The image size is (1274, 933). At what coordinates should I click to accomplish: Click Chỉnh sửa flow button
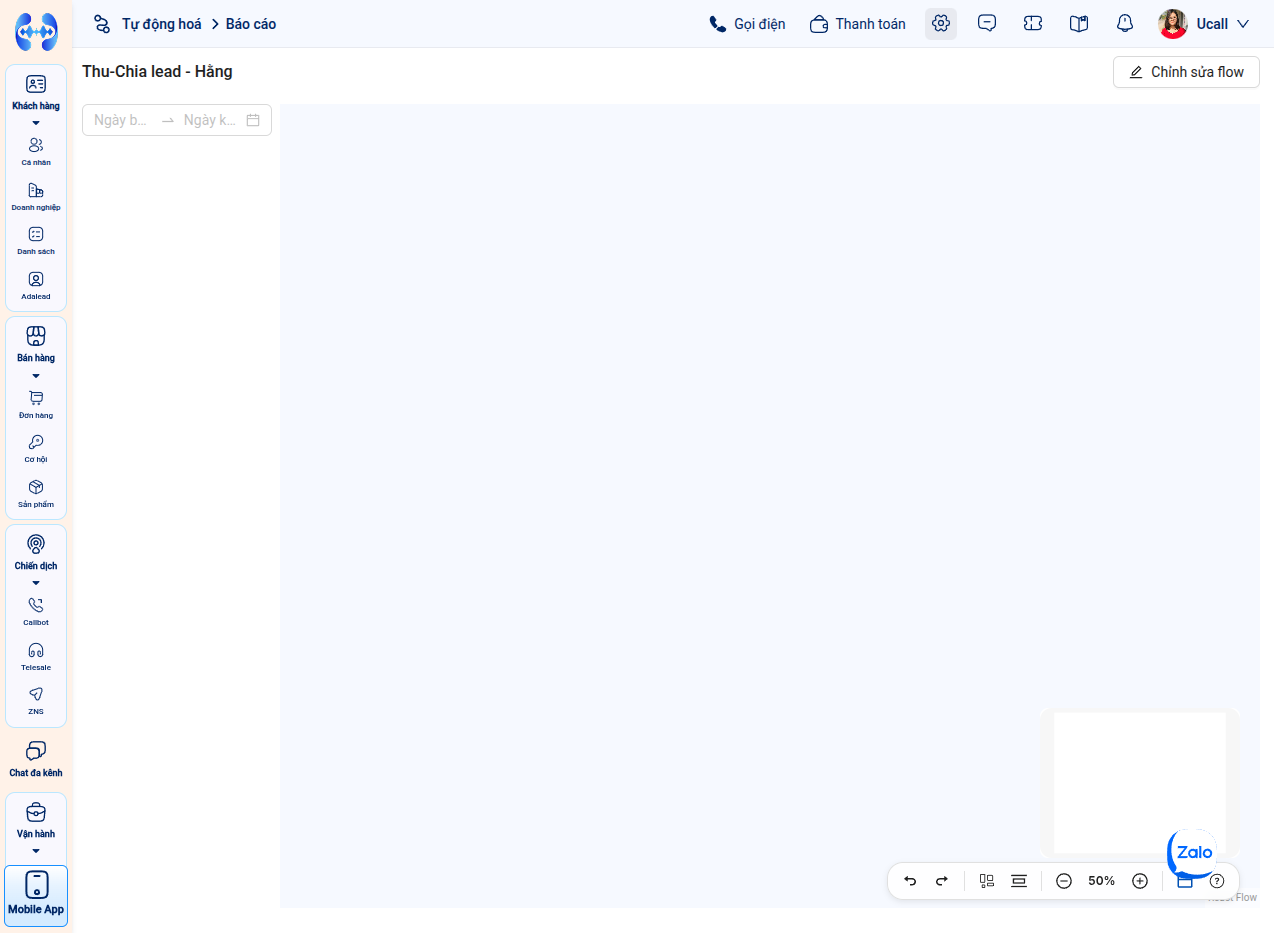(x=1186, y=72)
